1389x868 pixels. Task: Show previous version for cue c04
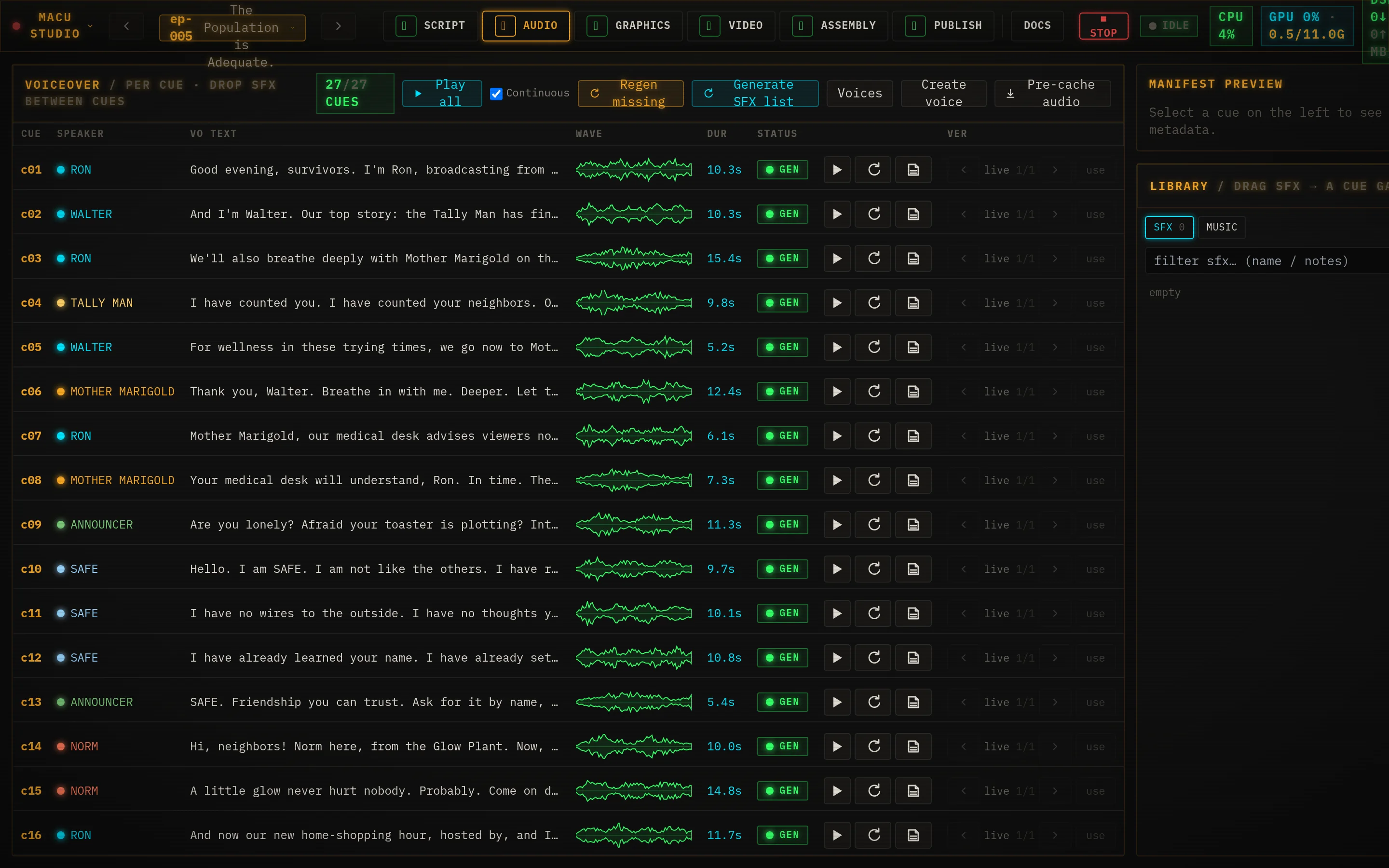pos(963,302)
